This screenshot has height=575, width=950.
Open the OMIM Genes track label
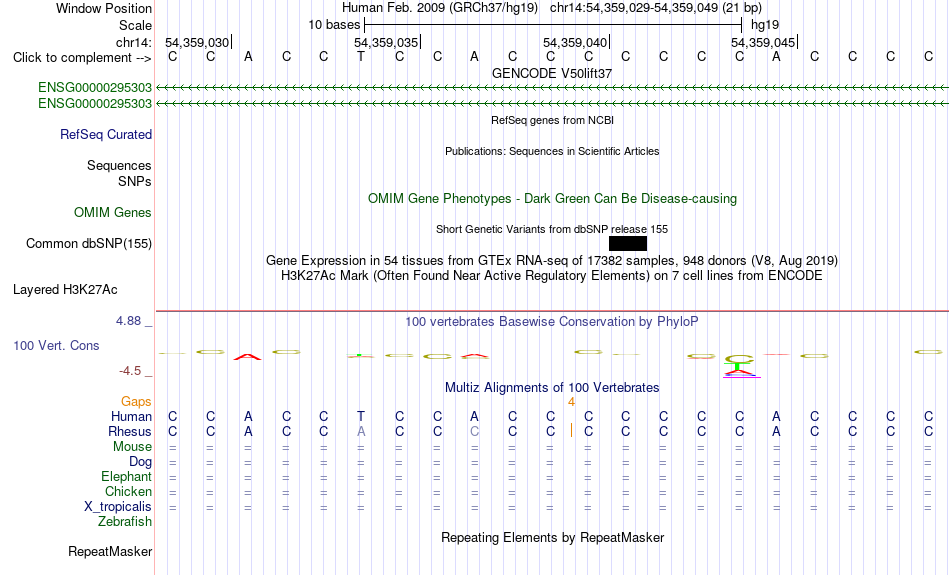pos(113,213)
